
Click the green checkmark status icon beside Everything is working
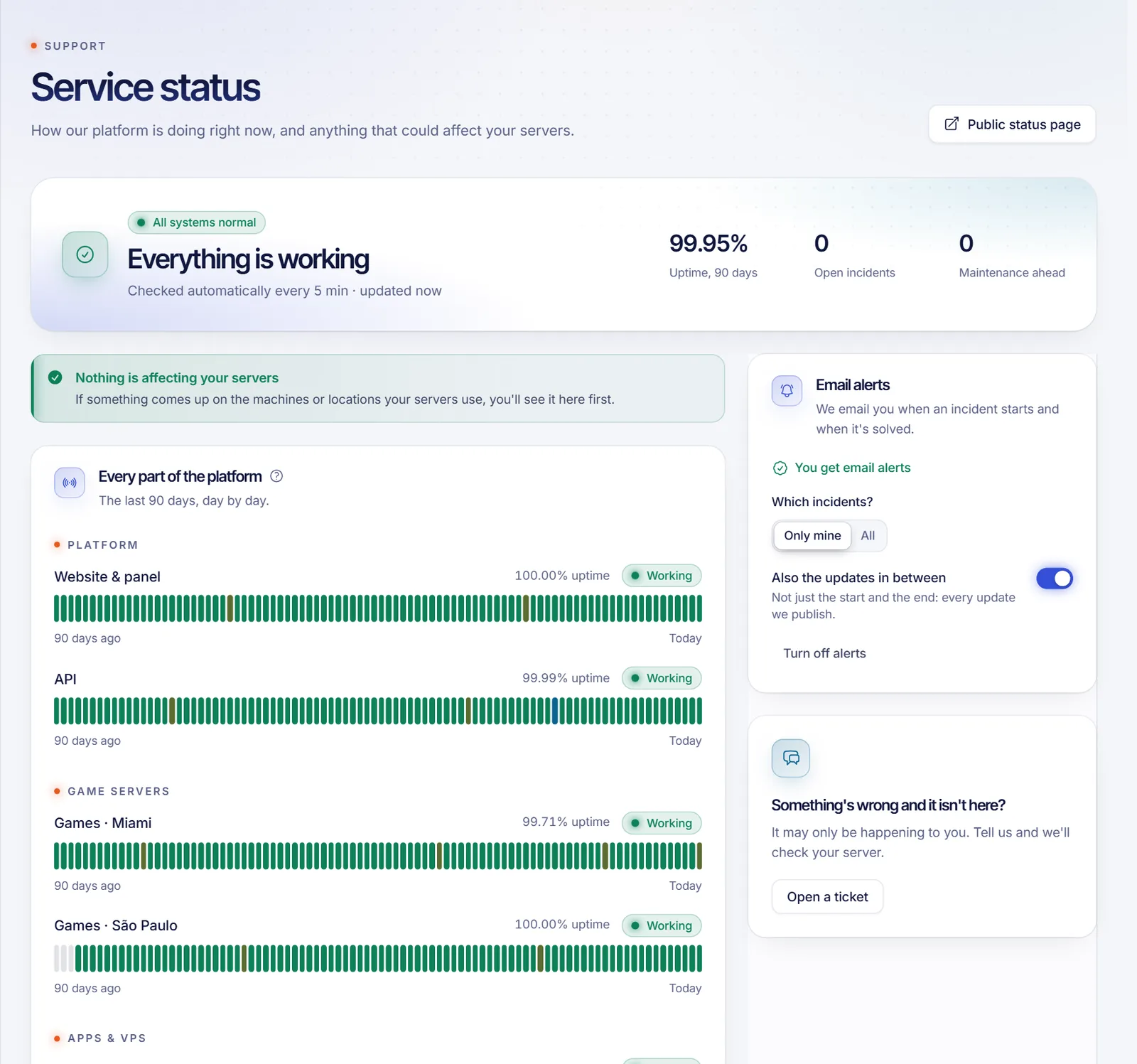coord(85,254)
